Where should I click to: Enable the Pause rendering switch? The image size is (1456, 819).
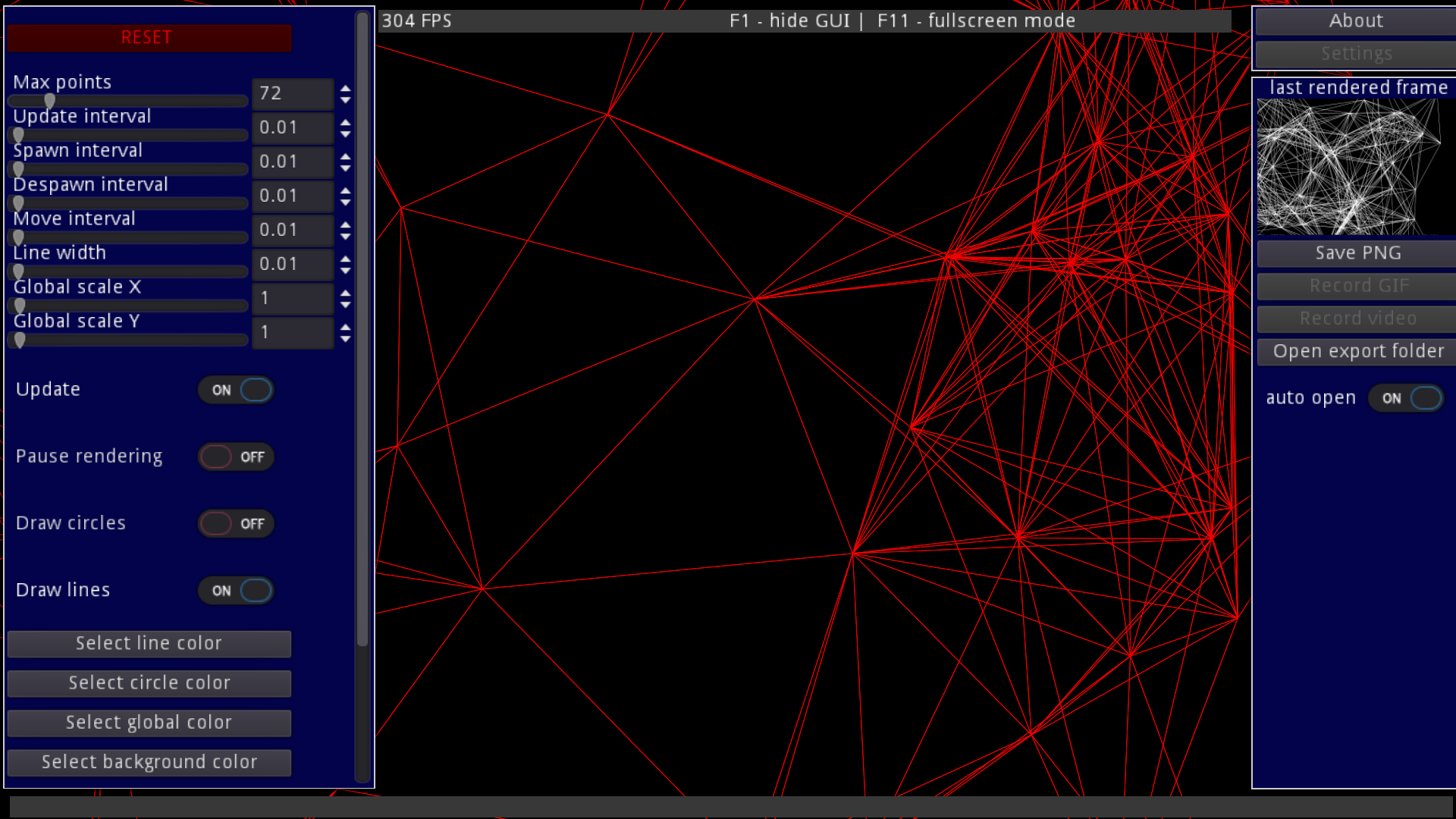coord(236,457)
